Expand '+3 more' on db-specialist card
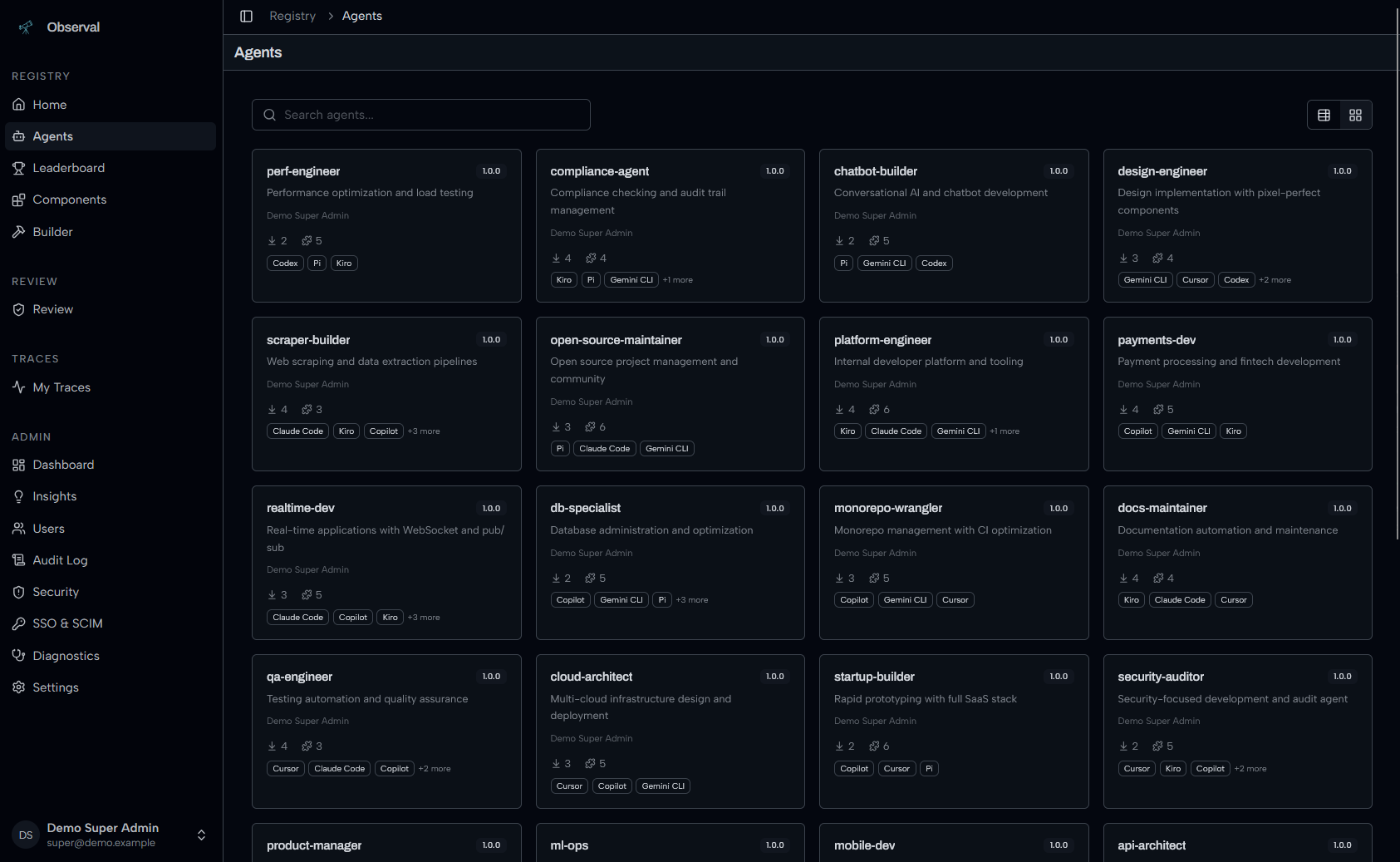Screen dimensions: 1400x862 [x=692, y=600]
